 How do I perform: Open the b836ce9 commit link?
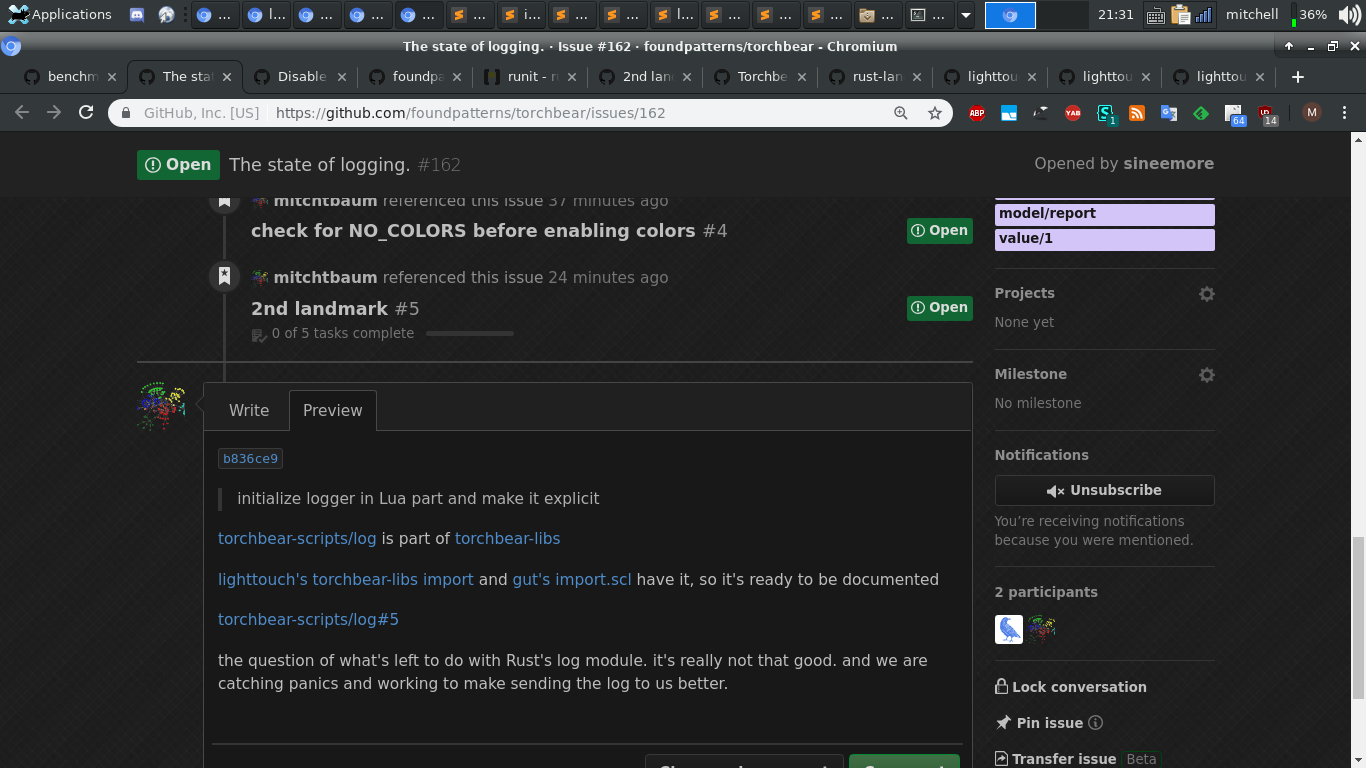point(250,459)
